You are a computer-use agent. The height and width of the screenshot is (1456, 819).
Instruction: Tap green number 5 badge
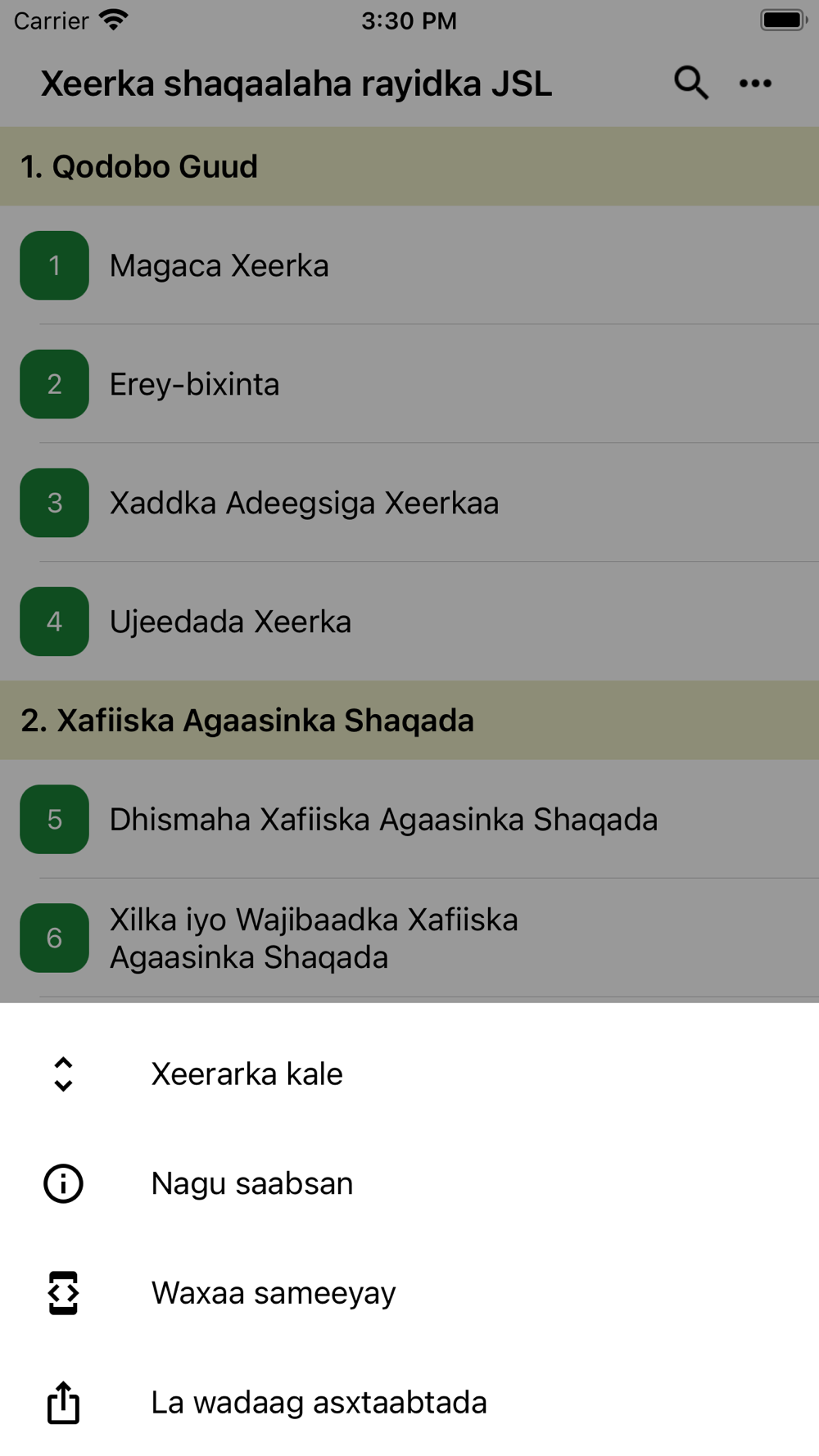pyautogui.click(x=54, y=819)
